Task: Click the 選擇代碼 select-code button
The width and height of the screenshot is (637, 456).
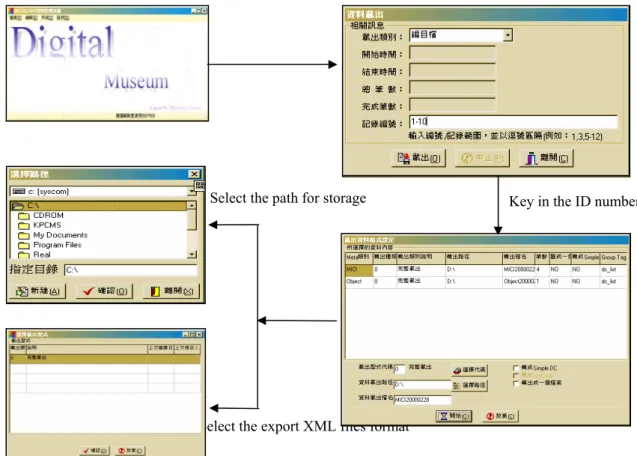Action: tap(470, 370)
